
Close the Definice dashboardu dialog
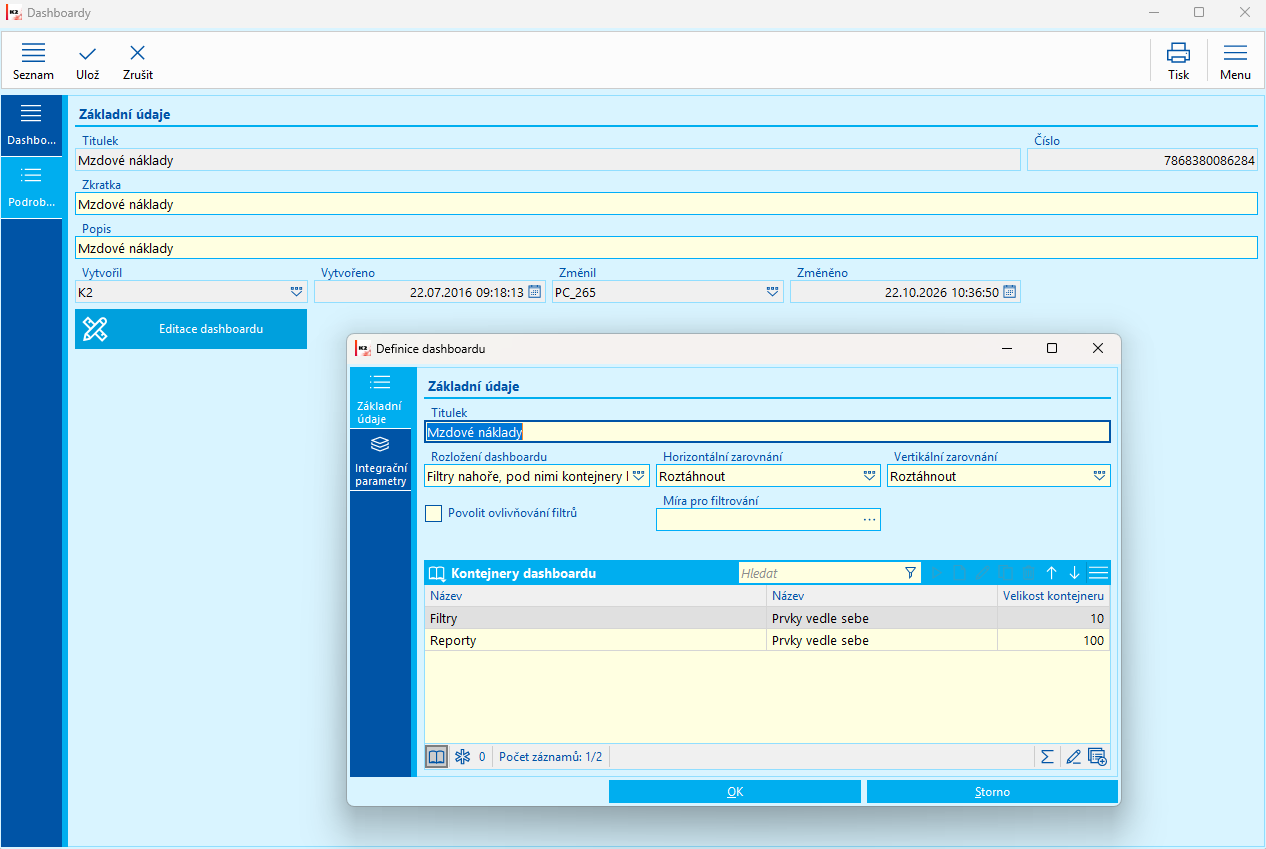1098,348
